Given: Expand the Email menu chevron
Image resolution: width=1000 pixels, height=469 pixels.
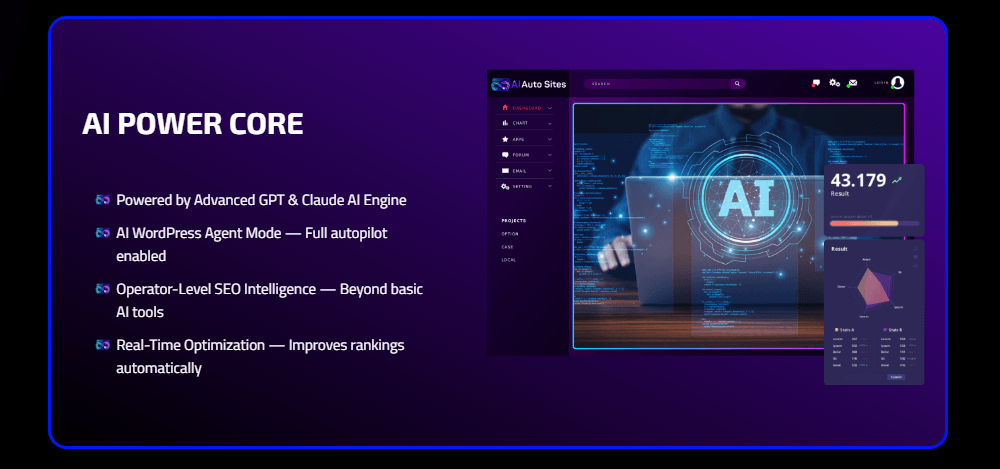Looking at the screenshot, I should pyautogui.click(x=549, y=171).
